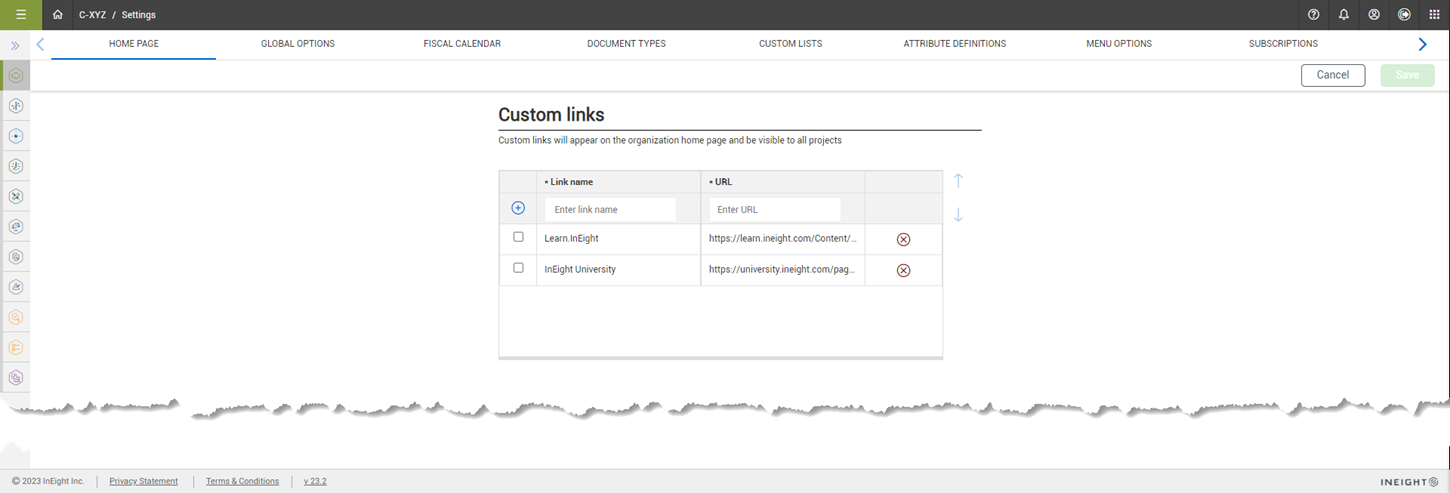Click the add link plus icon
This screenshot has width=1450, height=493.
(518, 208)
